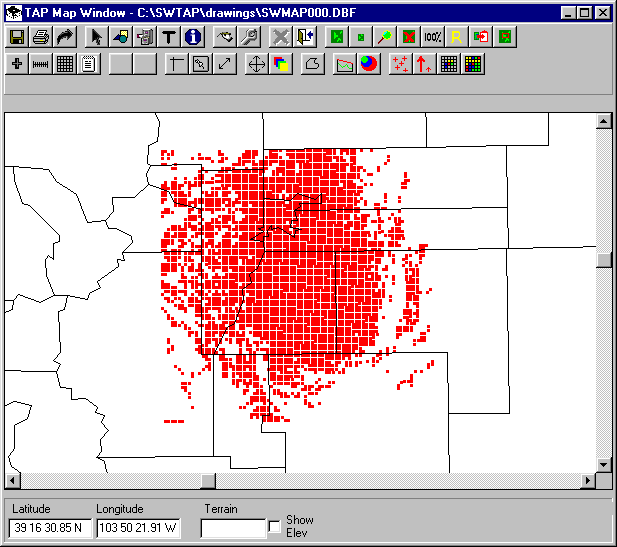
Task: Click the multicolored grid icon
Action: 473,64
